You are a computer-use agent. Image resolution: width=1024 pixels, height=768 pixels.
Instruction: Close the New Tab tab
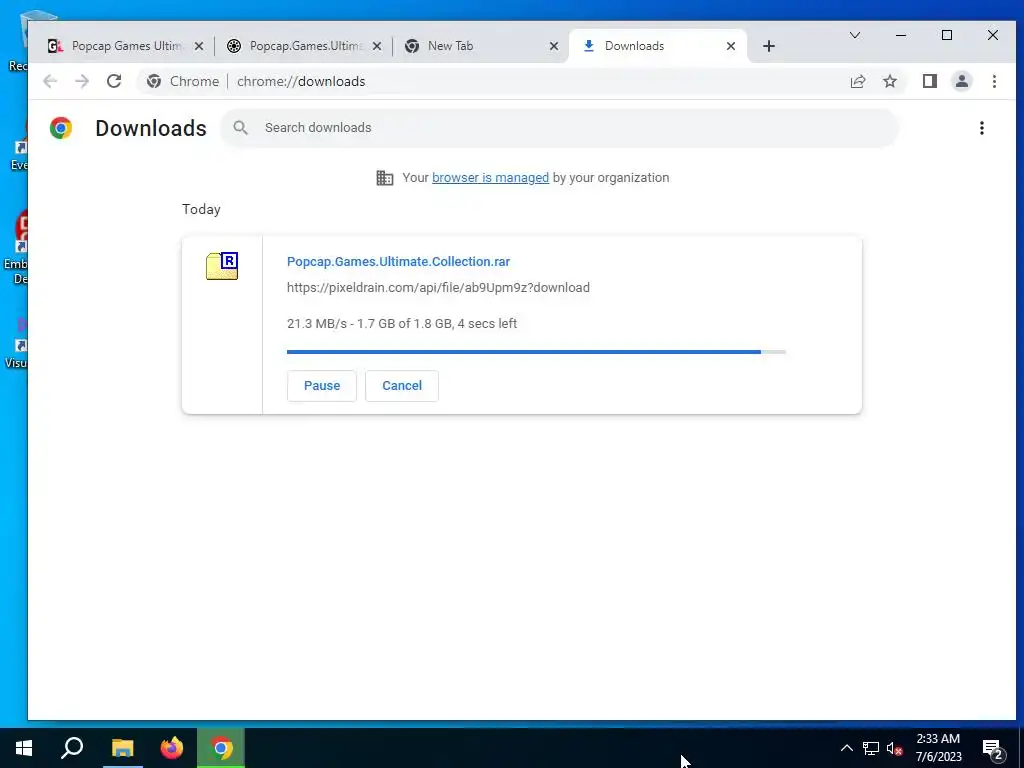coord(554,46)
